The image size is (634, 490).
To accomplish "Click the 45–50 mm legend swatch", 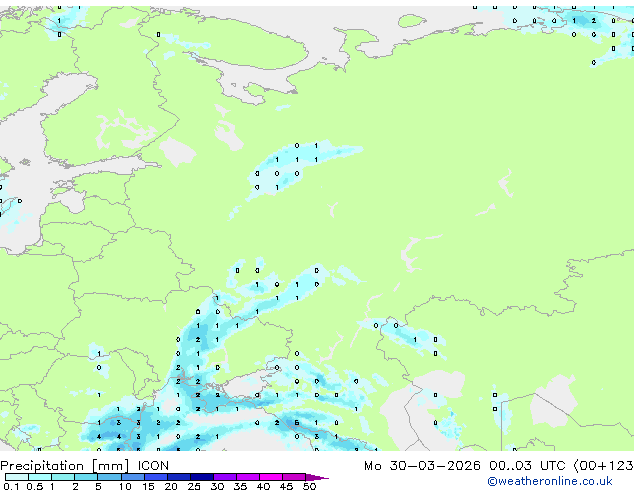I will click(x=294, y=477).
